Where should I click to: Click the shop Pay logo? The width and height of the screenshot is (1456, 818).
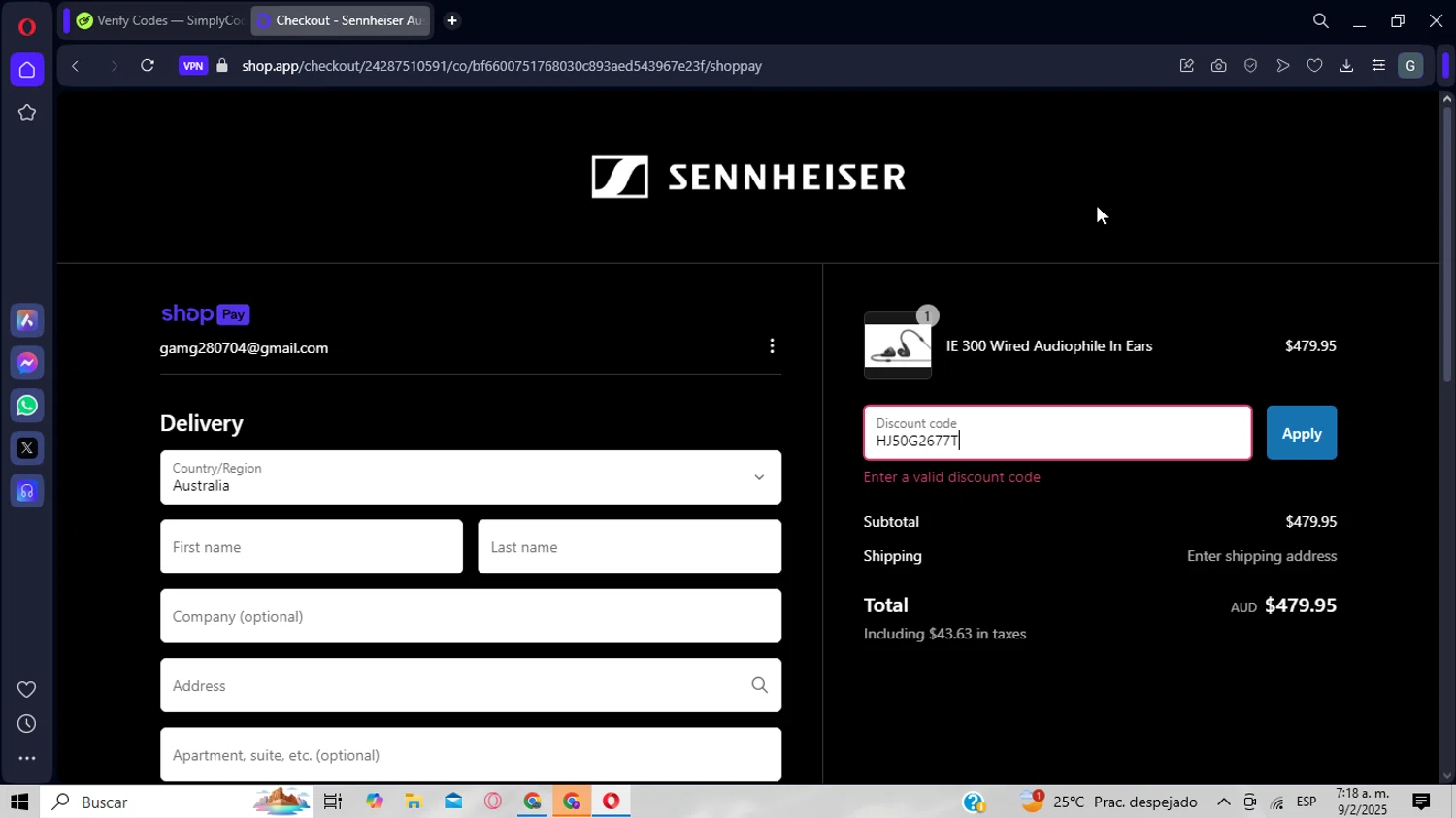pos(206,314)
